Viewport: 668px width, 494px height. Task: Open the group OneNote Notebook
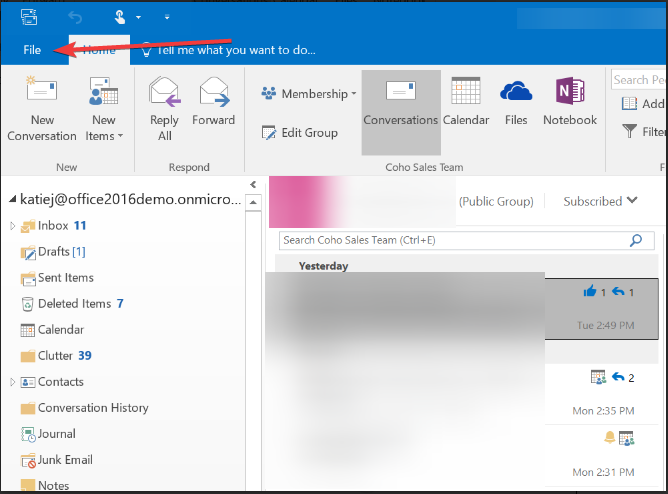point(570,102)
